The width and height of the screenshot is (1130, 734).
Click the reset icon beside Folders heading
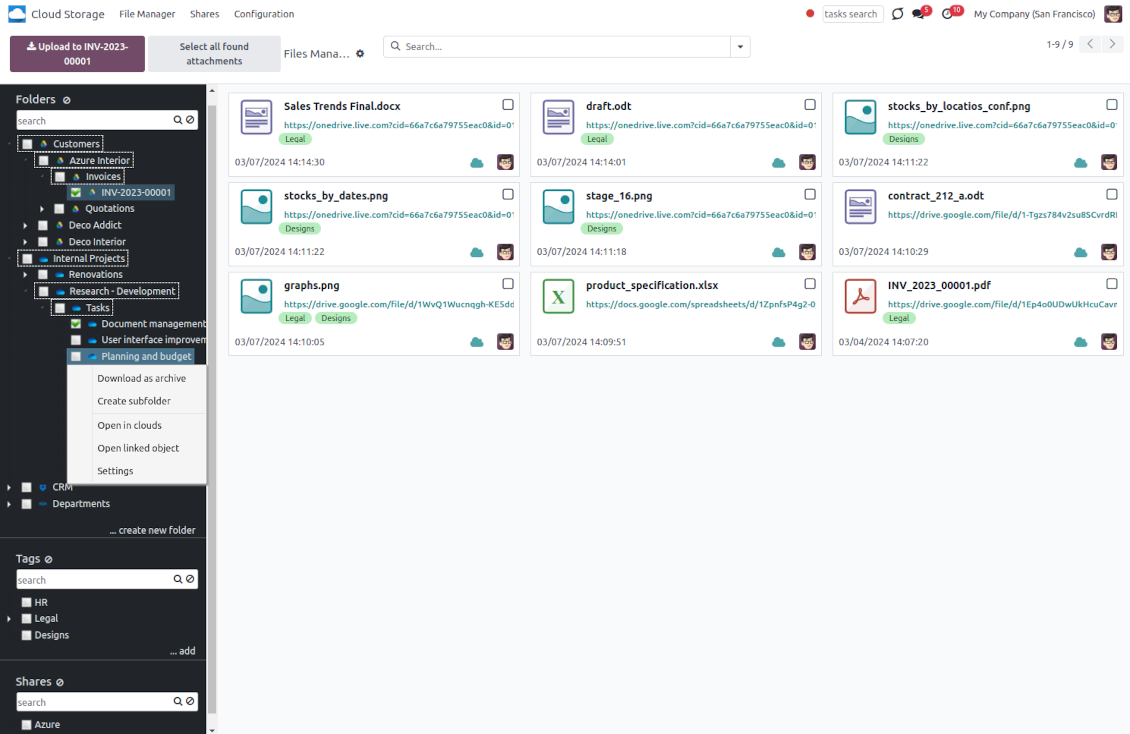point(66,100)
